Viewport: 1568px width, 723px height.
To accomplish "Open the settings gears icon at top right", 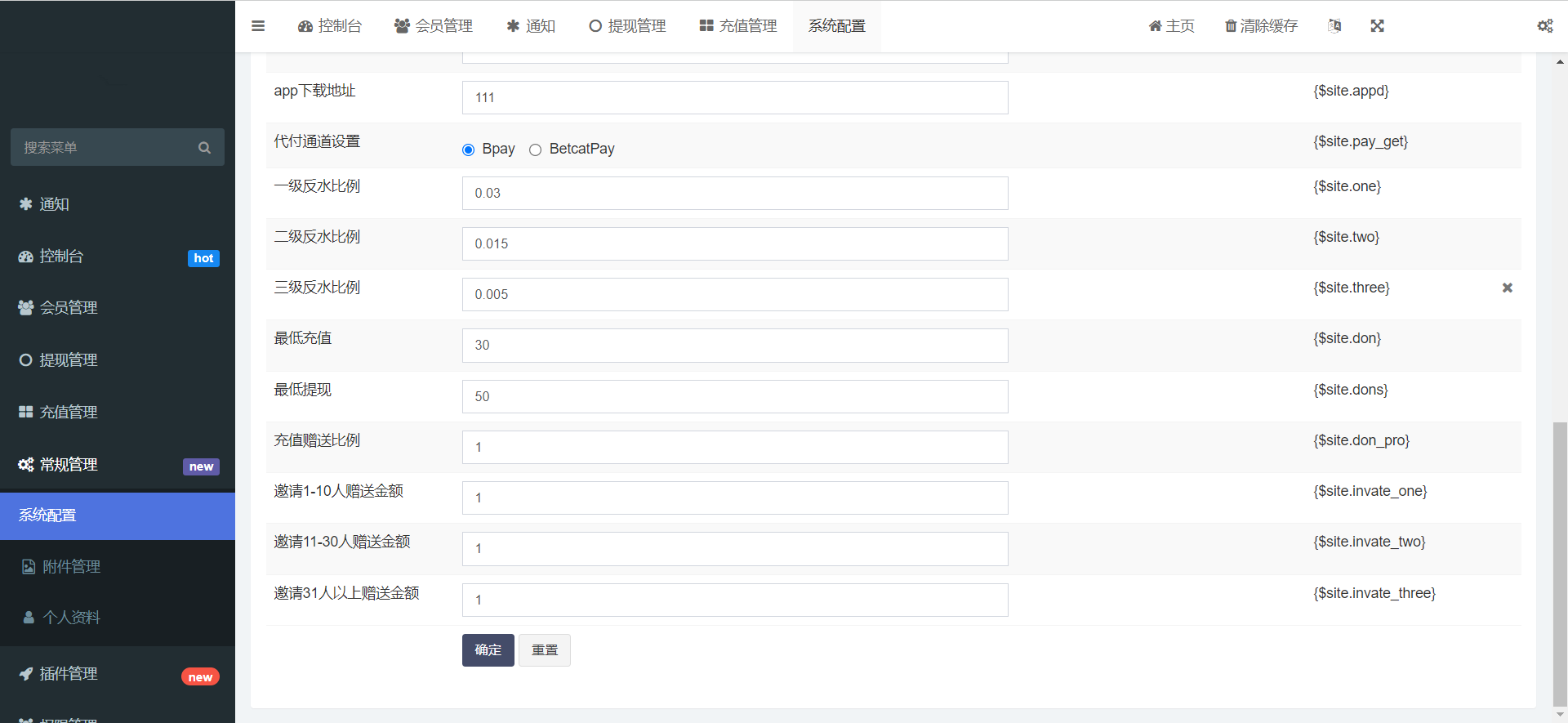I will click(x=1544, y=26).
